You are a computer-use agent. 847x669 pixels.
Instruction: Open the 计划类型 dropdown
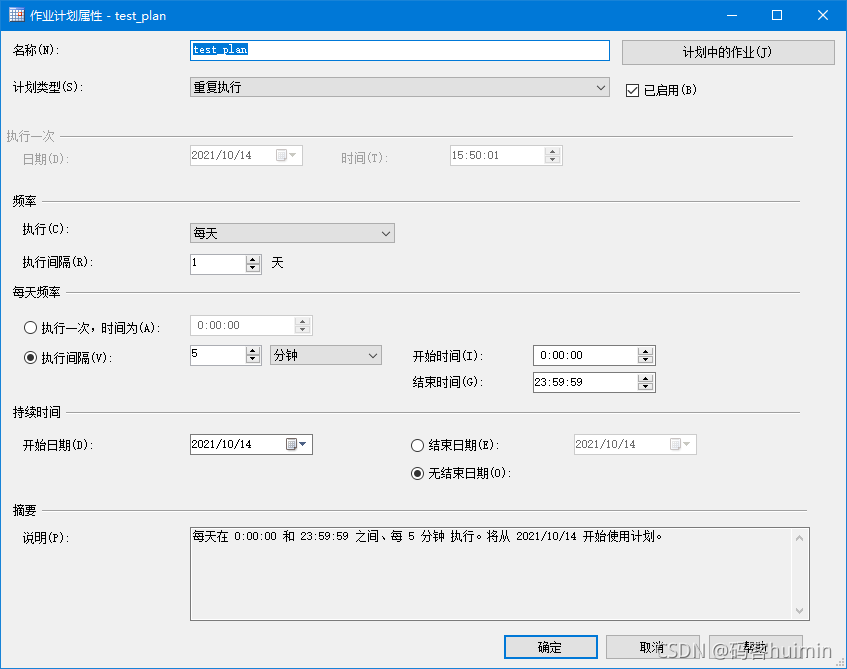point(400,88)
